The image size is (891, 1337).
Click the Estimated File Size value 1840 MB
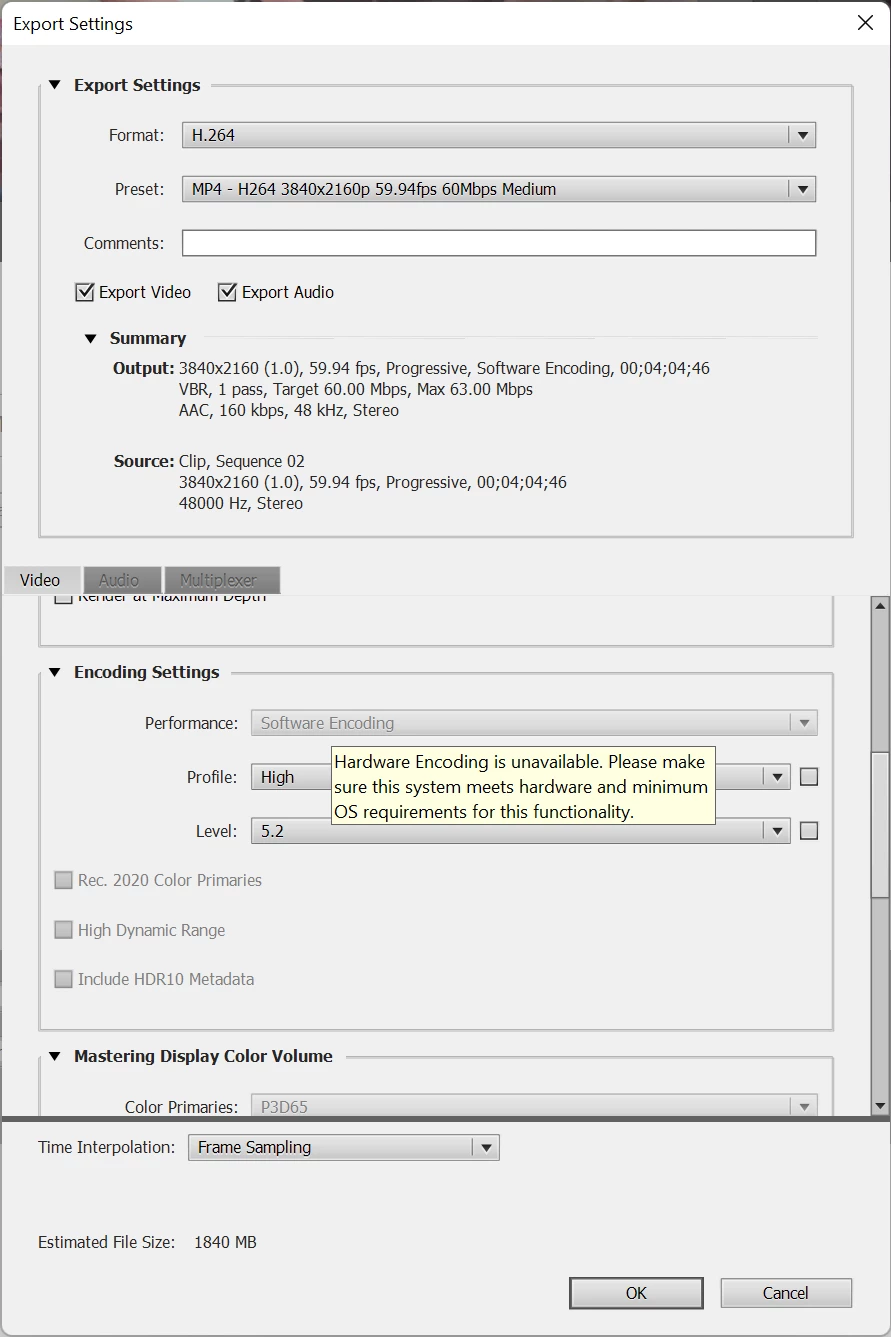(x=225, y=1242)
